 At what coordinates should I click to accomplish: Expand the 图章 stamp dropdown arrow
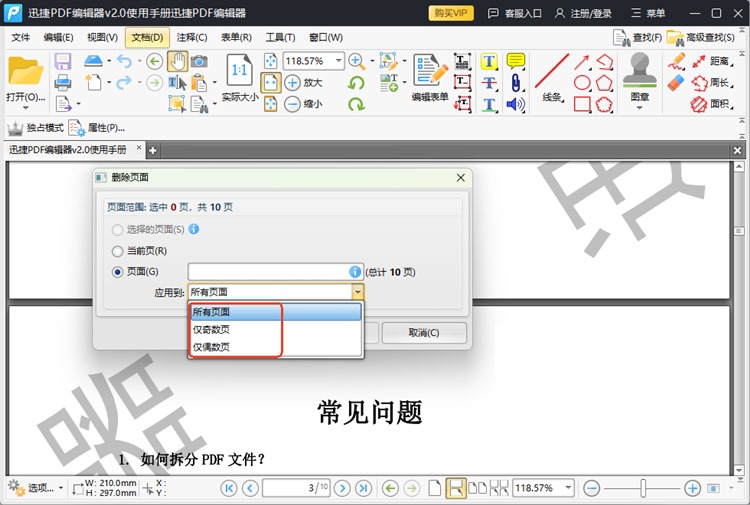[640, 108]
